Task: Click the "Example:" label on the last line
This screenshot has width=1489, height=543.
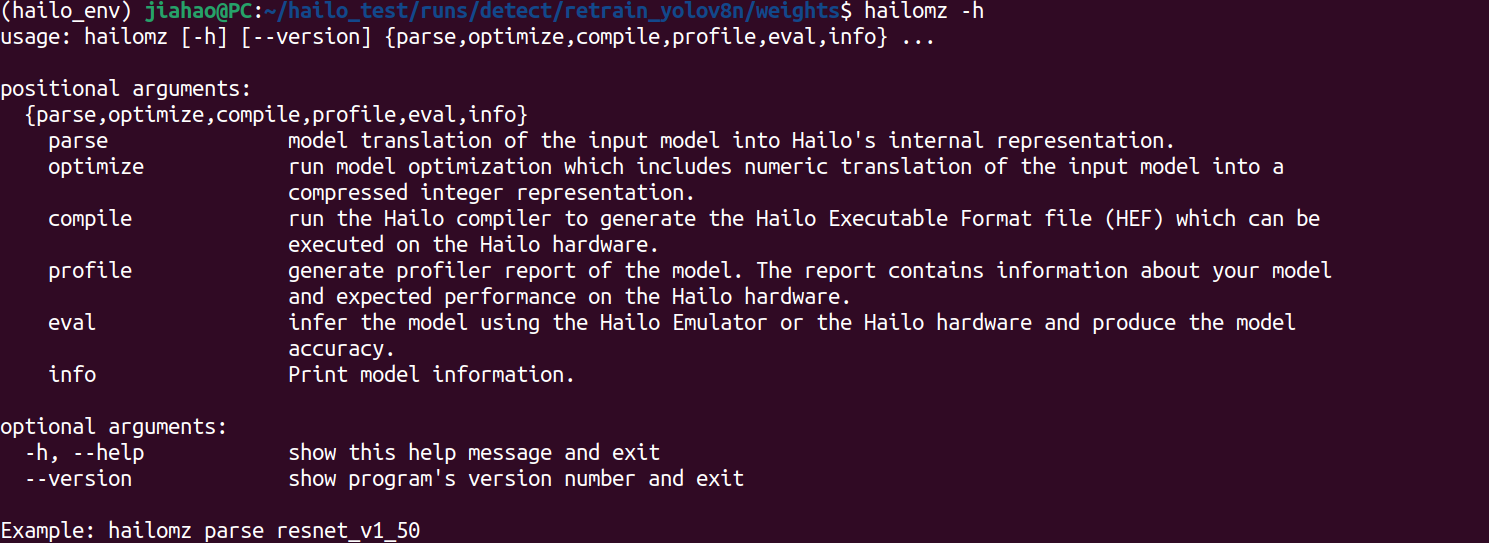Action: coord(48,531)
